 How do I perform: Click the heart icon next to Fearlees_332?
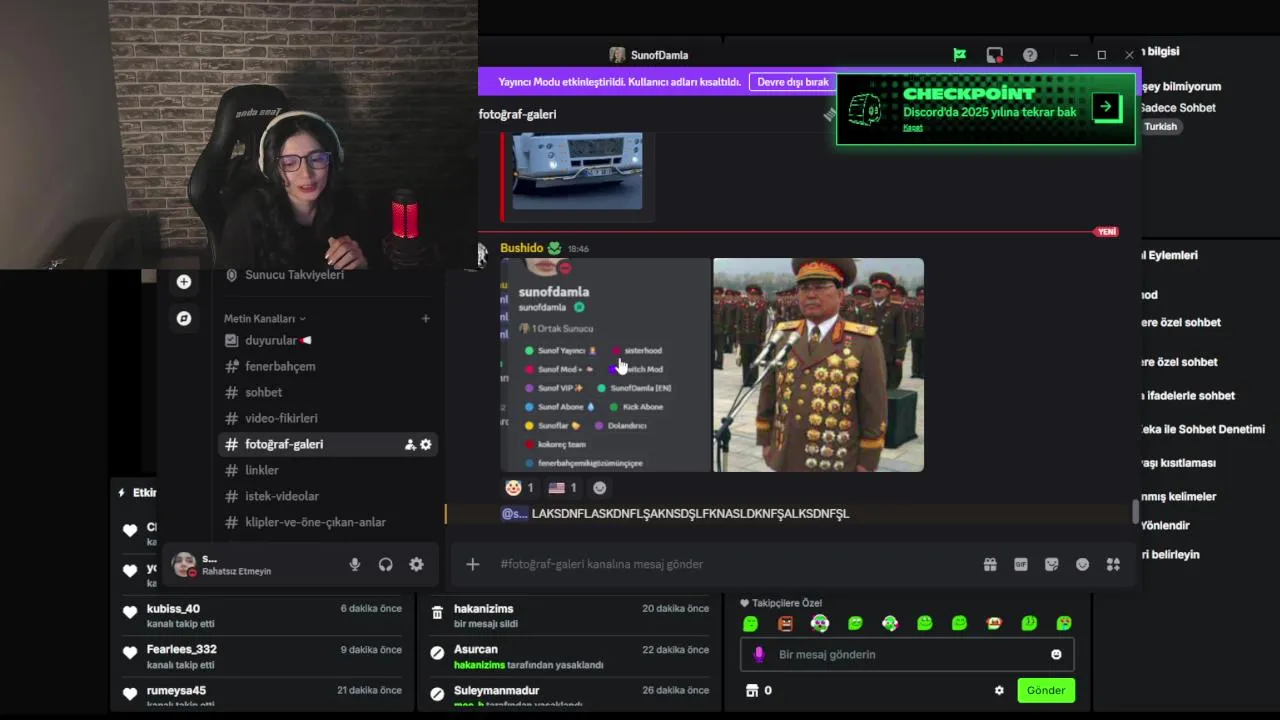pyautogui.click(x=130, y=653)
